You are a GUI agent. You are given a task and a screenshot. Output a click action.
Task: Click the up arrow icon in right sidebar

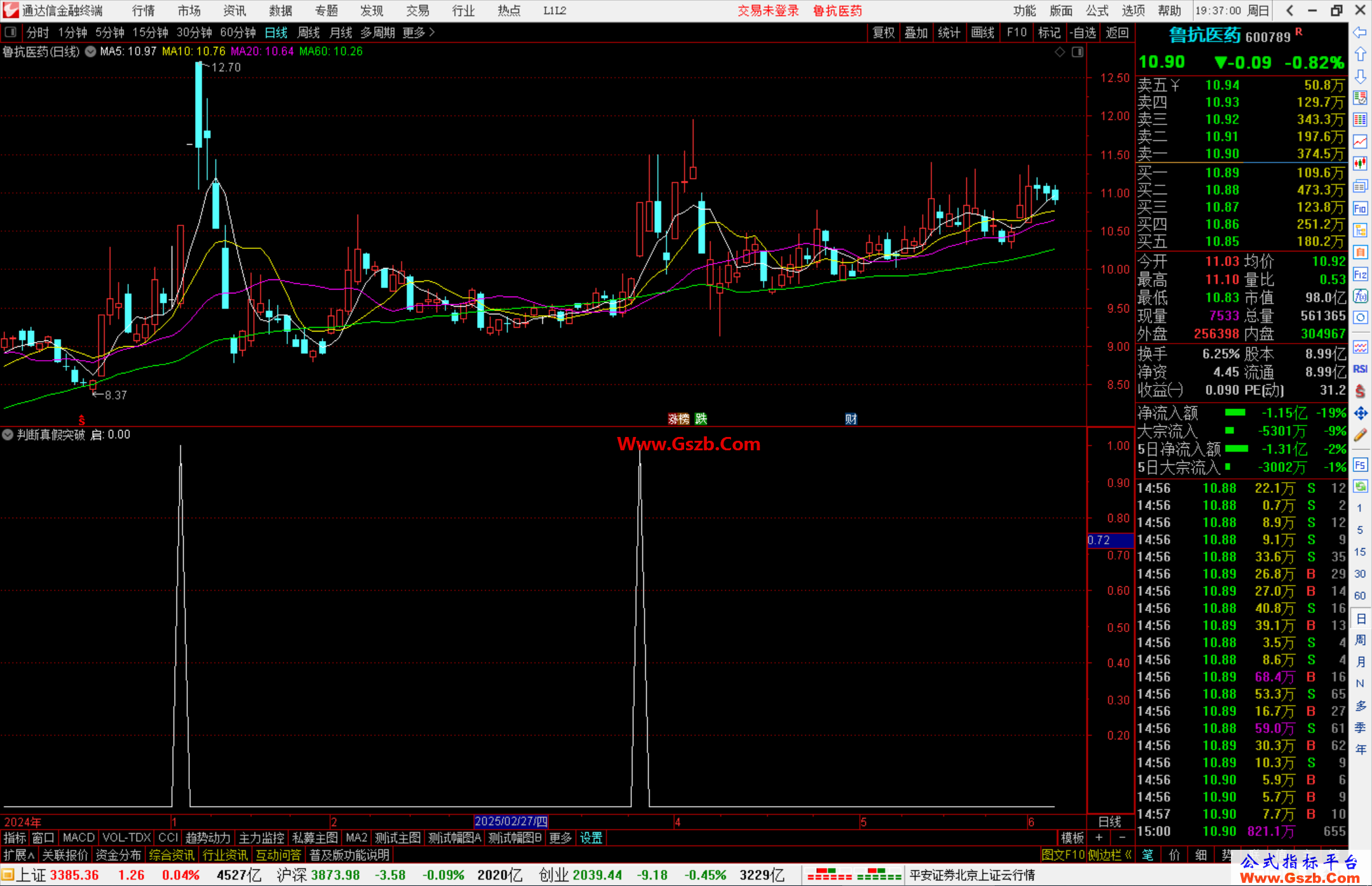(1360, 55)
